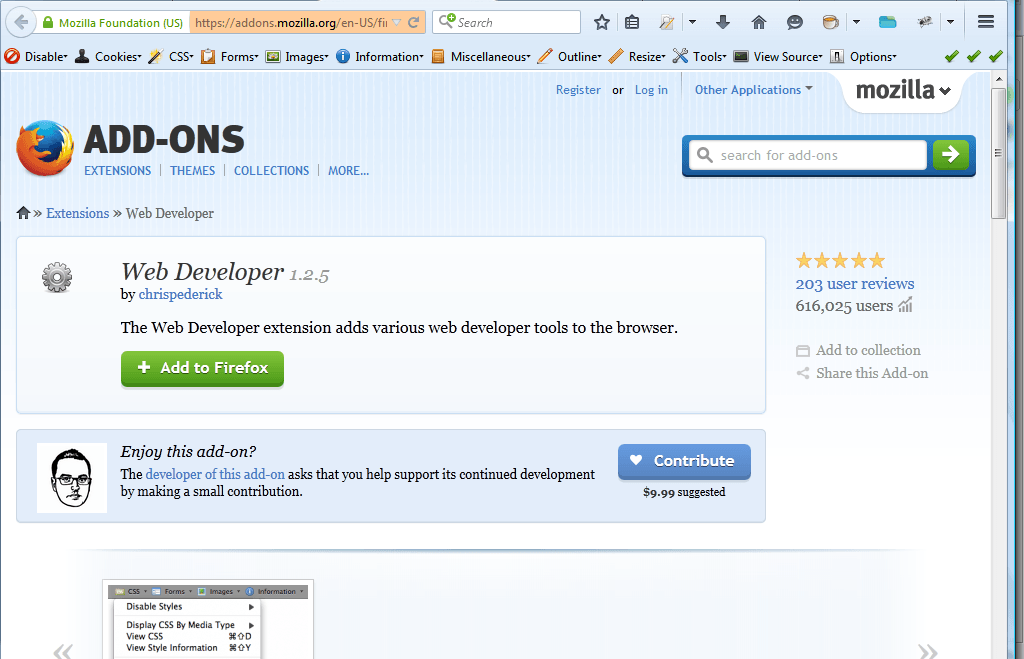Open dropdown arrow beside the bug icon

point(950,22)
